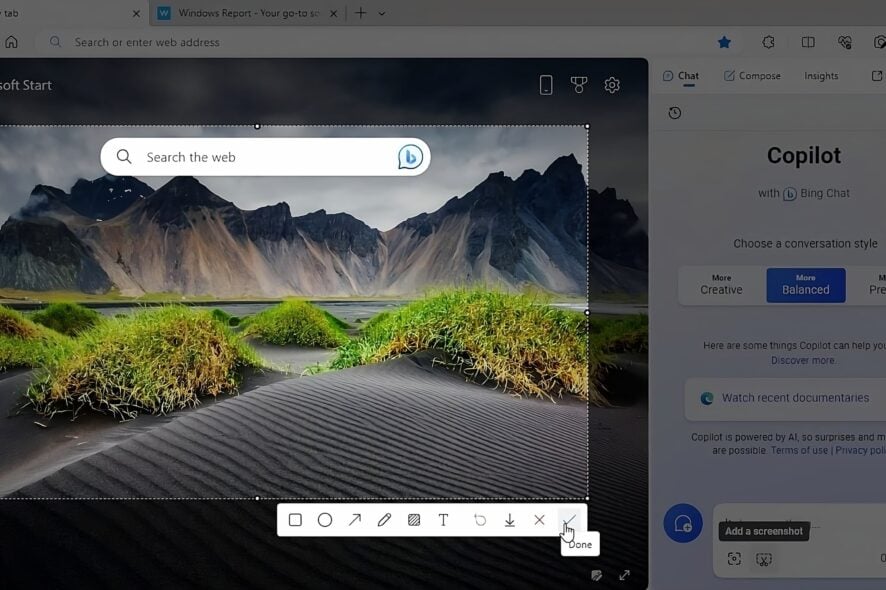Confirm the screenshot with Done checkmark
886x590 pixels.
569,520
